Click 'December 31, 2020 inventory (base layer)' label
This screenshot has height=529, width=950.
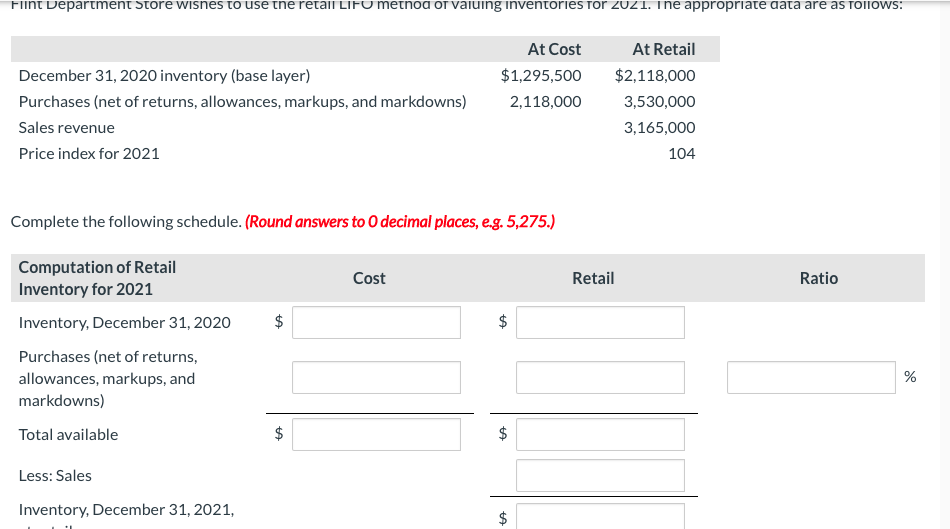pos(164,76)
